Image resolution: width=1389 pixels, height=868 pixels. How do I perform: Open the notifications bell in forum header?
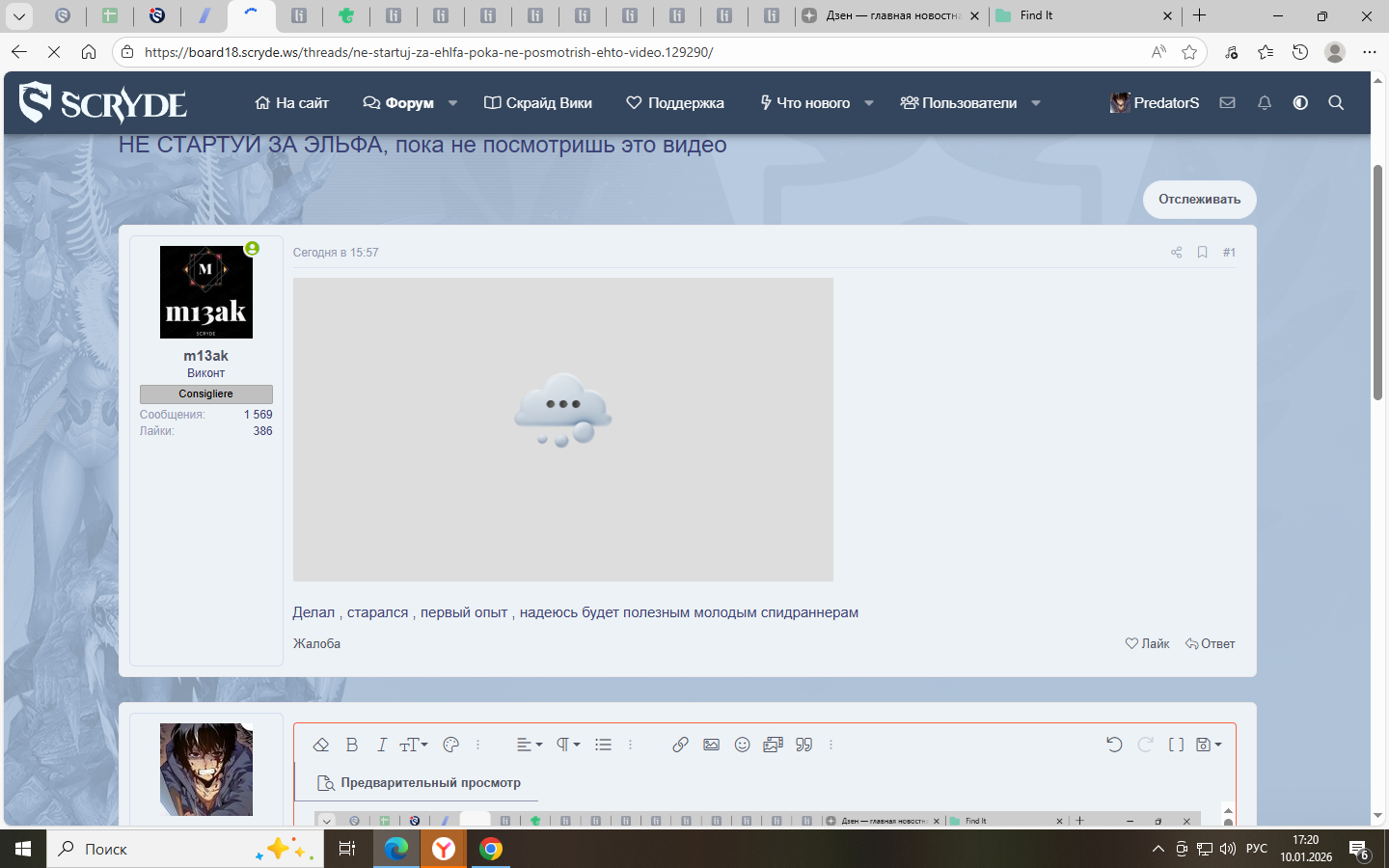coord(1264,103)
